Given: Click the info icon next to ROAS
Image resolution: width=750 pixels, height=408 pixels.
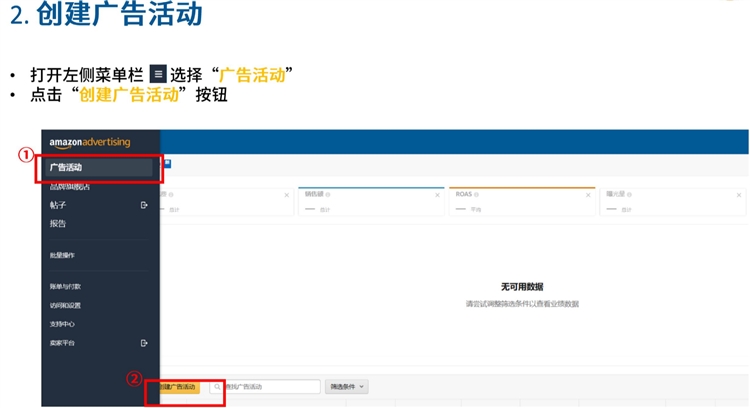Looking at the screenshot, I should click(x=476, y=195).
